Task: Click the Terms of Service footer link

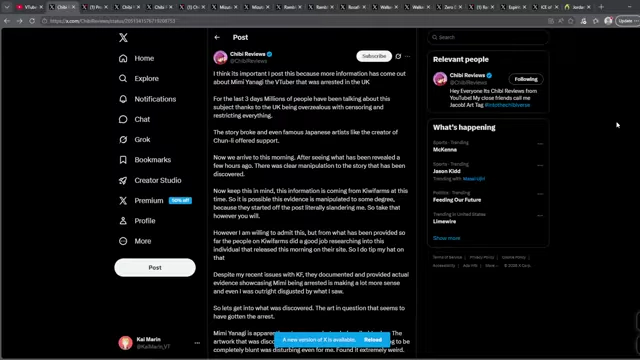Action: click(447, 257)
